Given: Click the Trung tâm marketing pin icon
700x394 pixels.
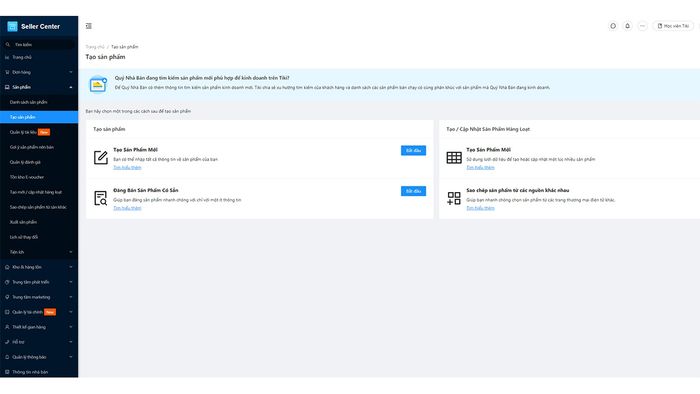Looking at the screenshot, I should pyautogui.click(x=7, y=297).
